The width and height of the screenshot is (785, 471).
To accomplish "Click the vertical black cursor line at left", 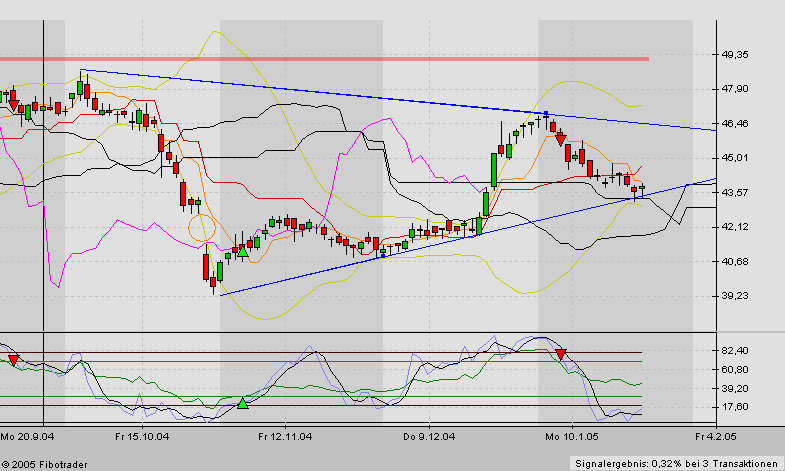I will (x=43, y=200).
